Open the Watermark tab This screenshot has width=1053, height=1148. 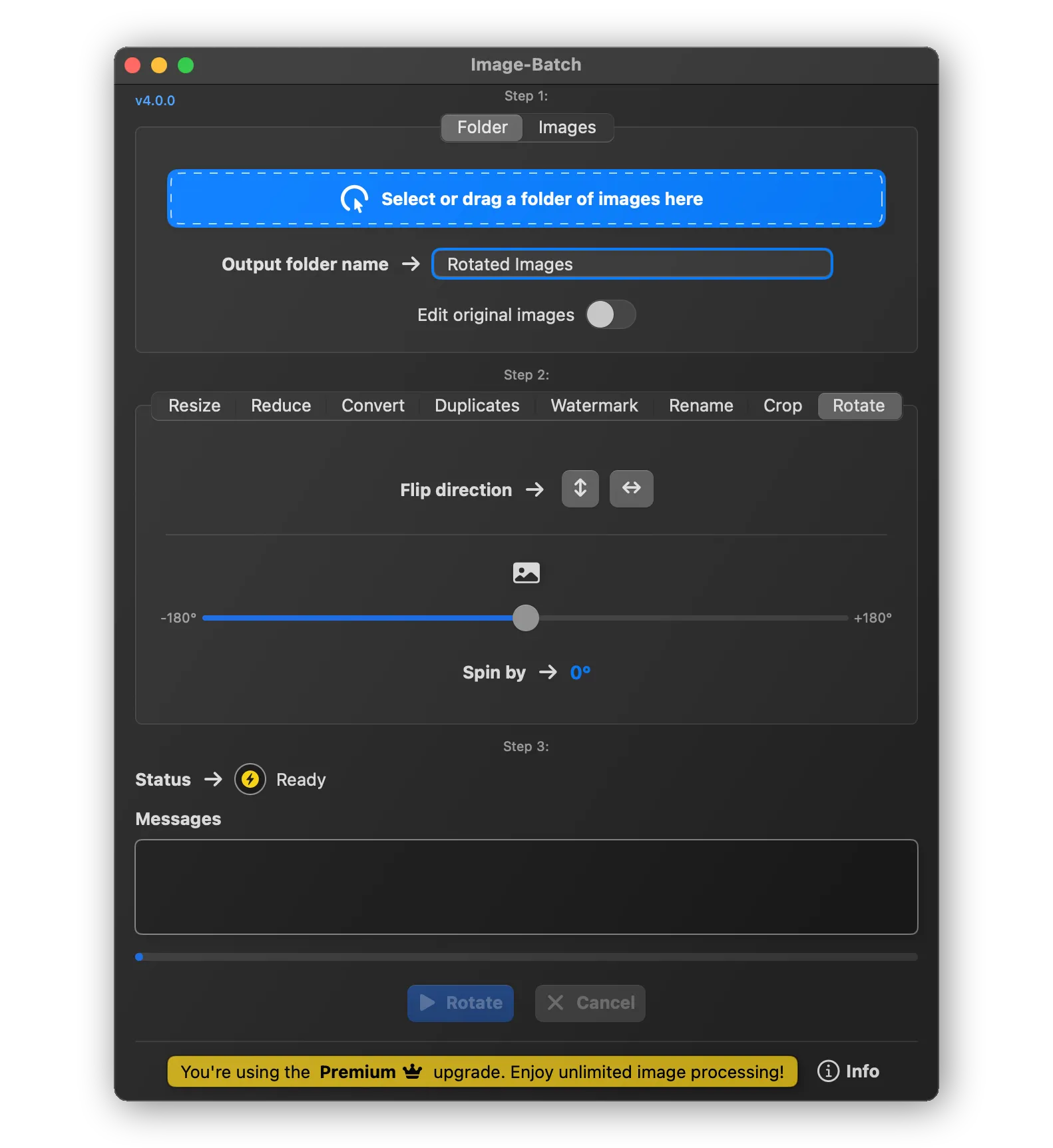pos(594,406)
